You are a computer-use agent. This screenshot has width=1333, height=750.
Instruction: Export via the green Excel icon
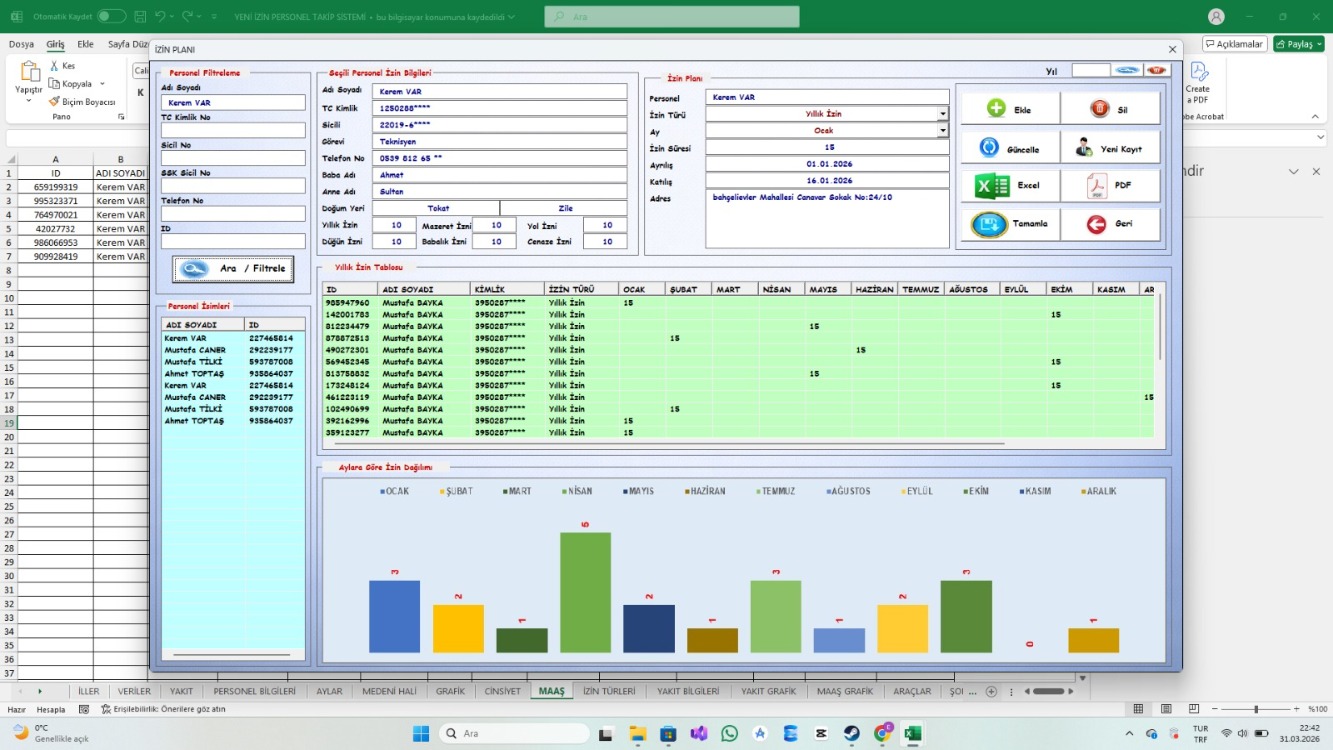991,186
